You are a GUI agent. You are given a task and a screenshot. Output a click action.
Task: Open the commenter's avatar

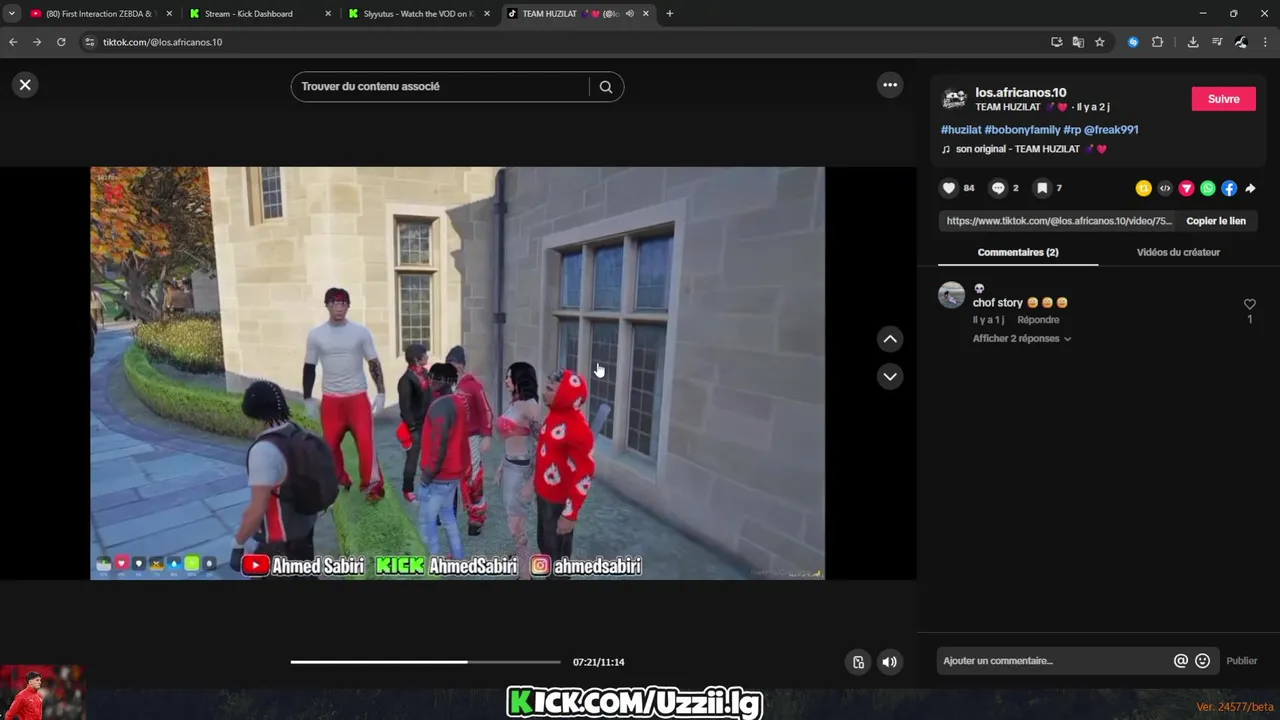[x=951, y=295]
